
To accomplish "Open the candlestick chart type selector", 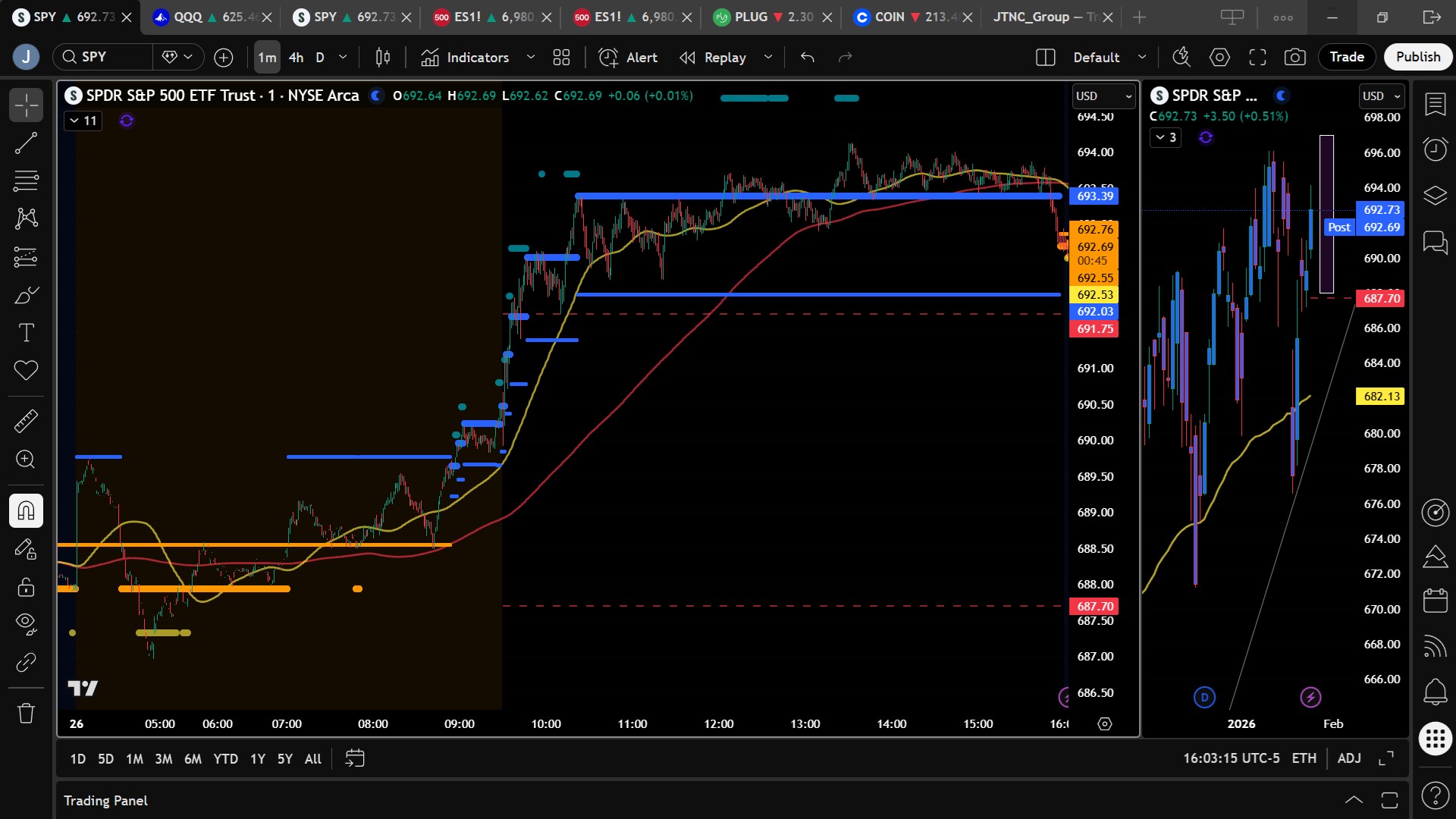I will point(383,57).
